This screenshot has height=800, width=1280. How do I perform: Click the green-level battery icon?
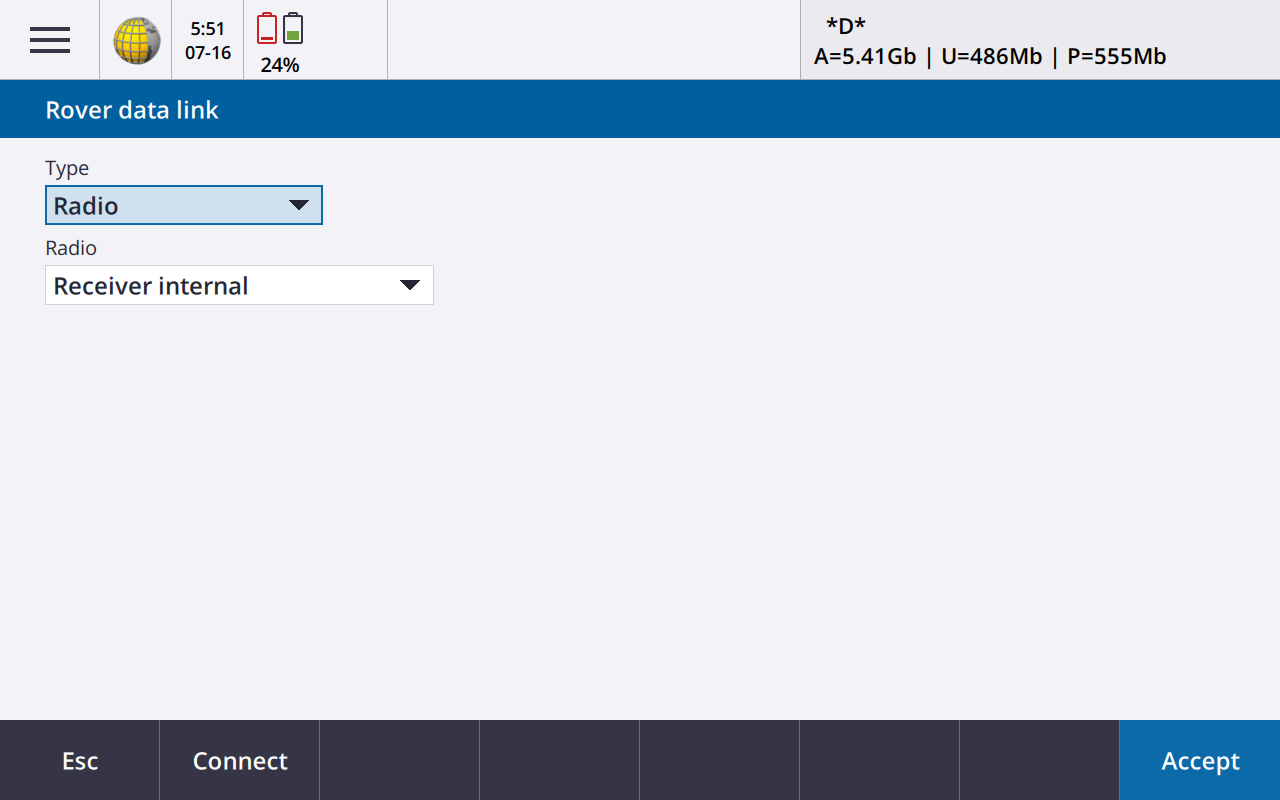(293, 29)
